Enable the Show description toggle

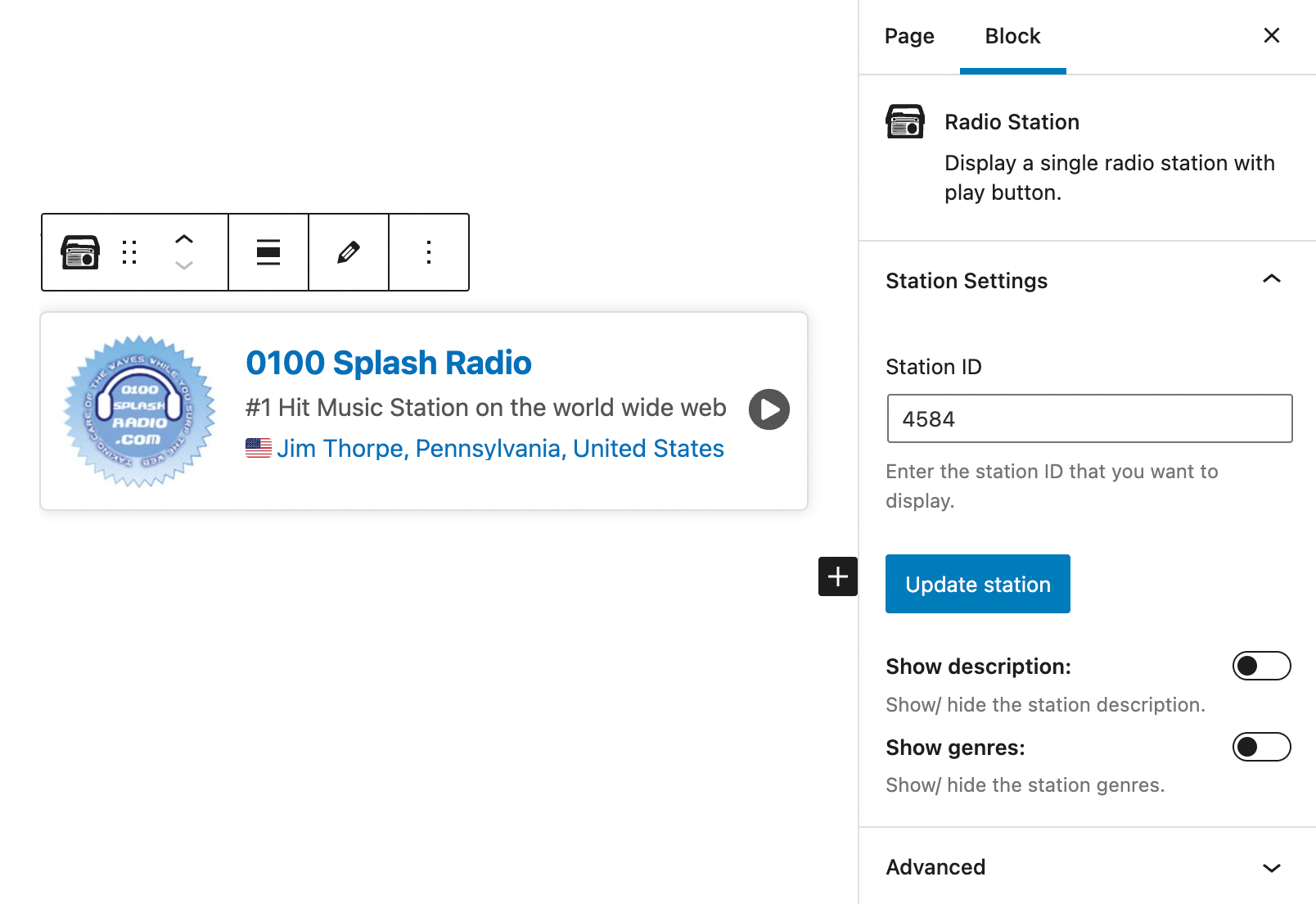coord(1261,667)
